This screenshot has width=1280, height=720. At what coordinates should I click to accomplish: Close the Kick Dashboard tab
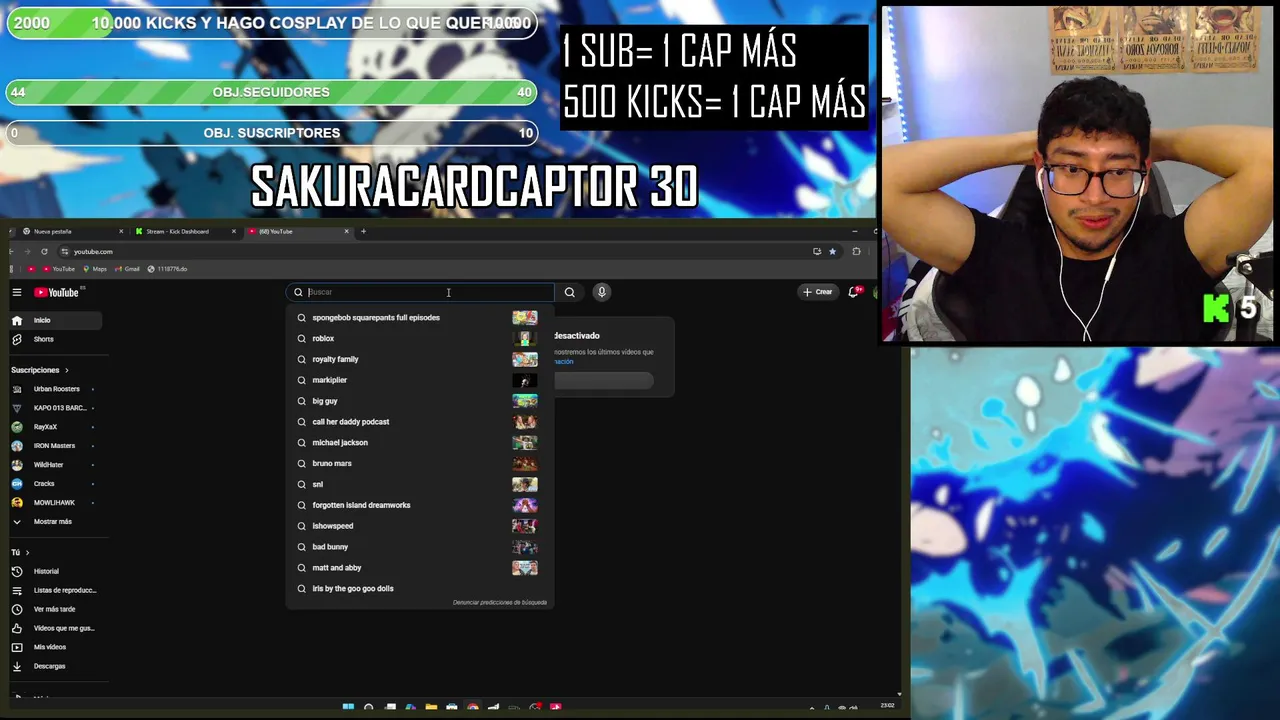click(x=234, y=231)
